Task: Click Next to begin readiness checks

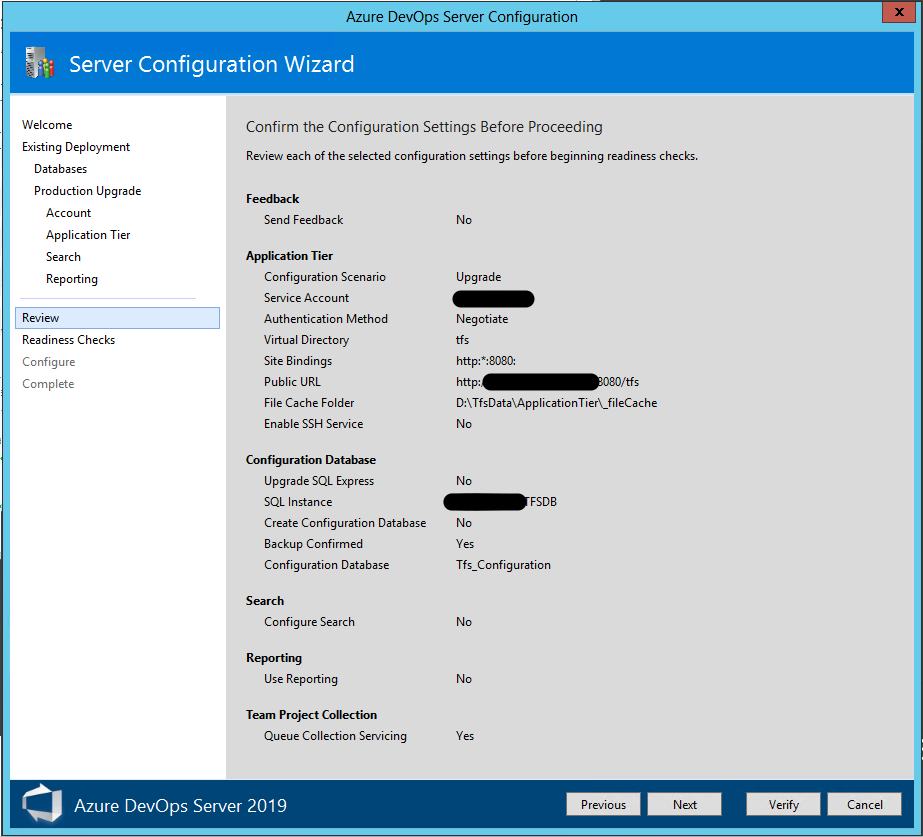Action: 684,804
